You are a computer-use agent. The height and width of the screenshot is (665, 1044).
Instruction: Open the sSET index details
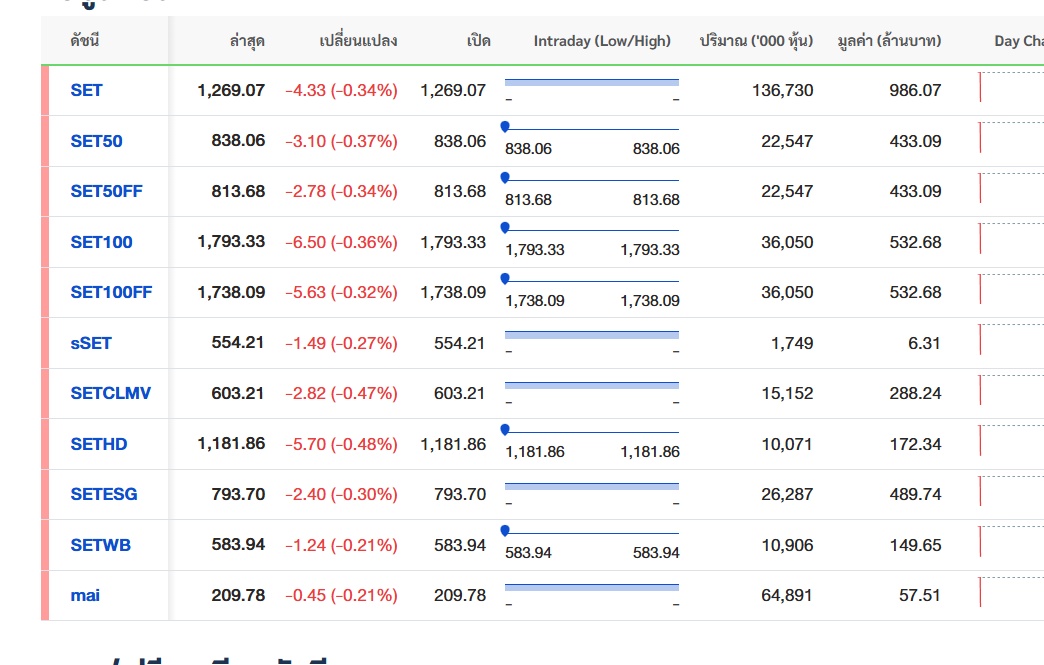pyautogui.click(x=91, y=343)
